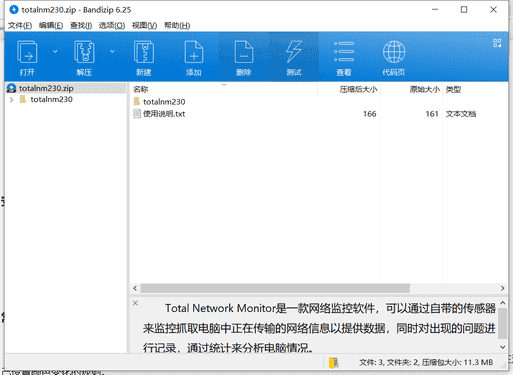The height and width of the screenshot is (375, 513).
Task: Click the yellow archive icon in status bar
Action: 333,363
